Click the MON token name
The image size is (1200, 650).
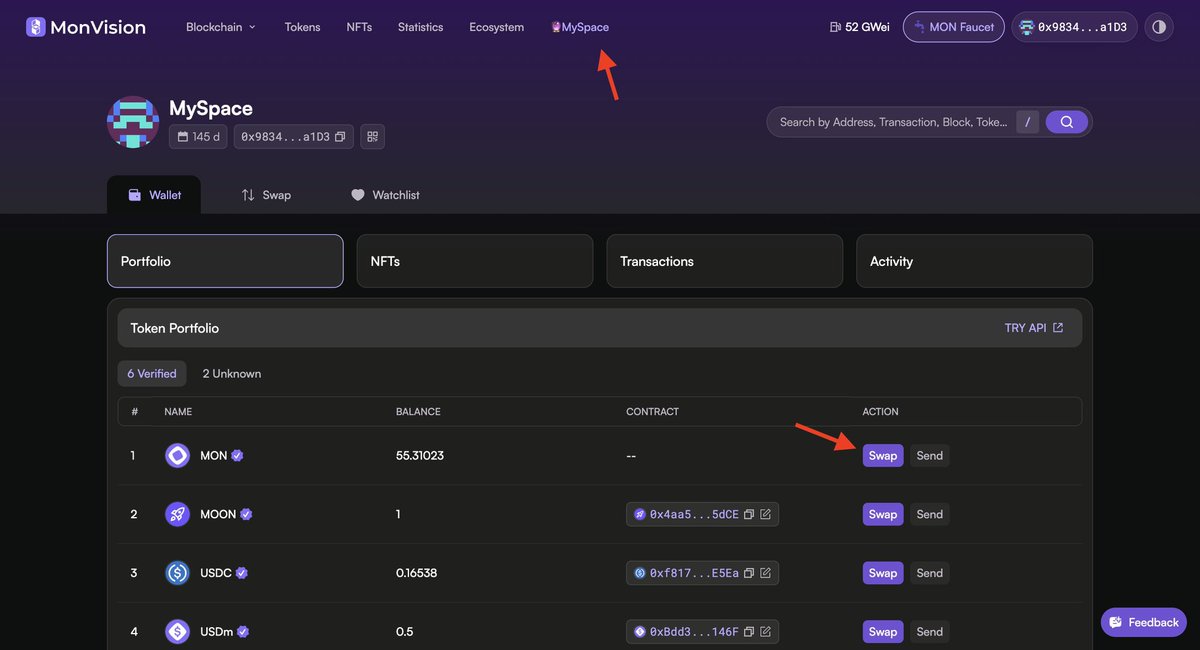coord(213,455)
